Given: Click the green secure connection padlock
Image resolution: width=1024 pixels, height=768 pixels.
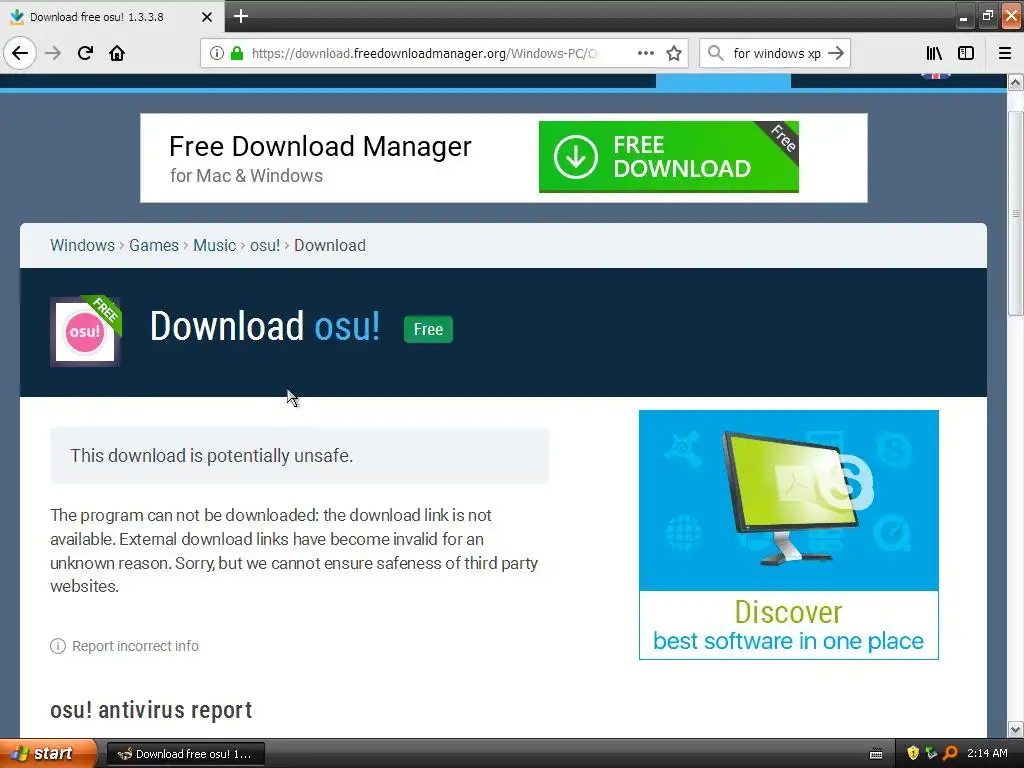Looking at the screenshot, I should point(237,53).
